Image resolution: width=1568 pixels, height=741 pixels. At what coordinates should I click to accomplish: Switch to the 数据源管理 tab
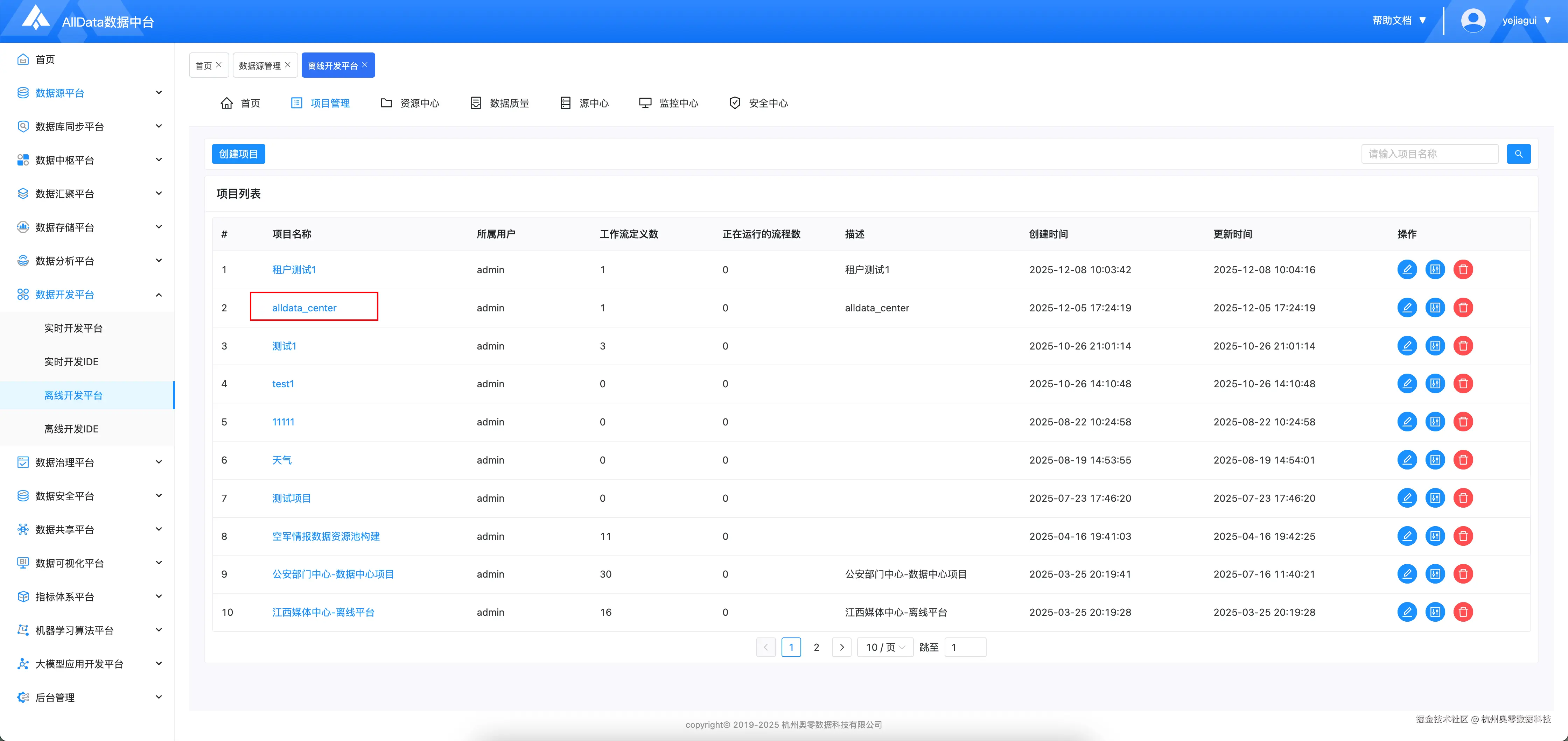coord(260,64)
